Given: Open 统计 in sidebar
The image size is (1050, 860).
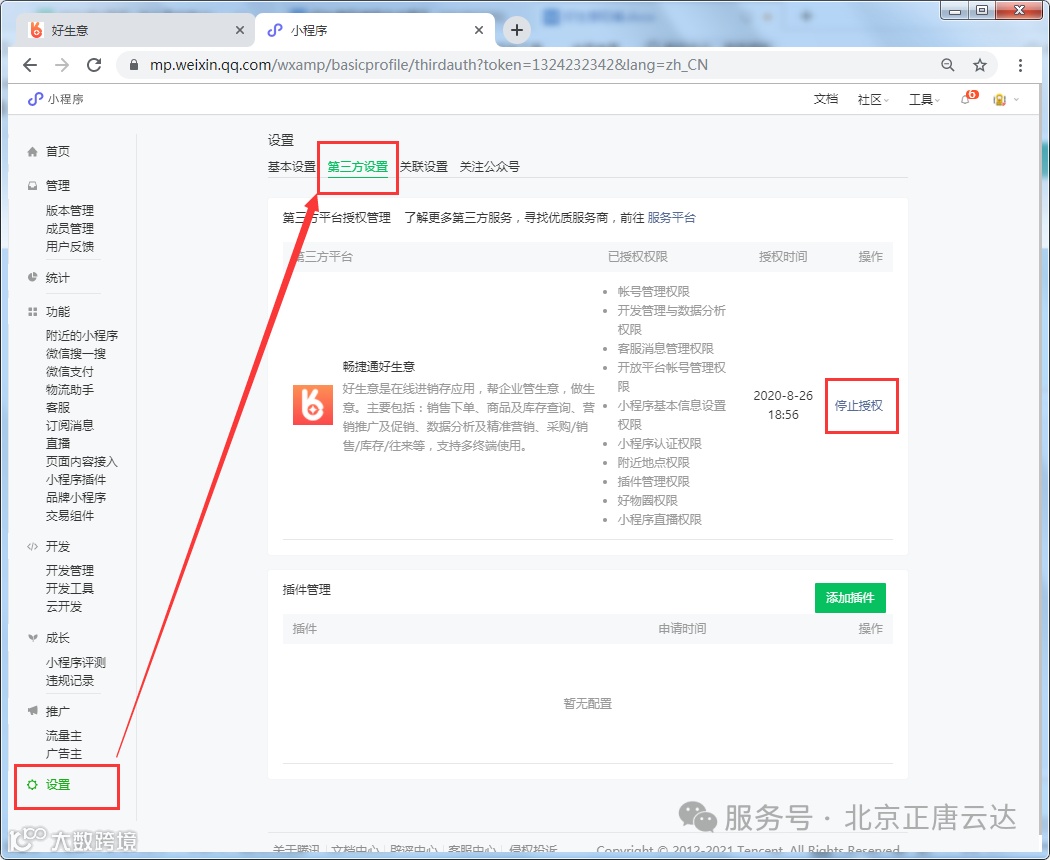Looking at the screenshot, I should (58, 277).
